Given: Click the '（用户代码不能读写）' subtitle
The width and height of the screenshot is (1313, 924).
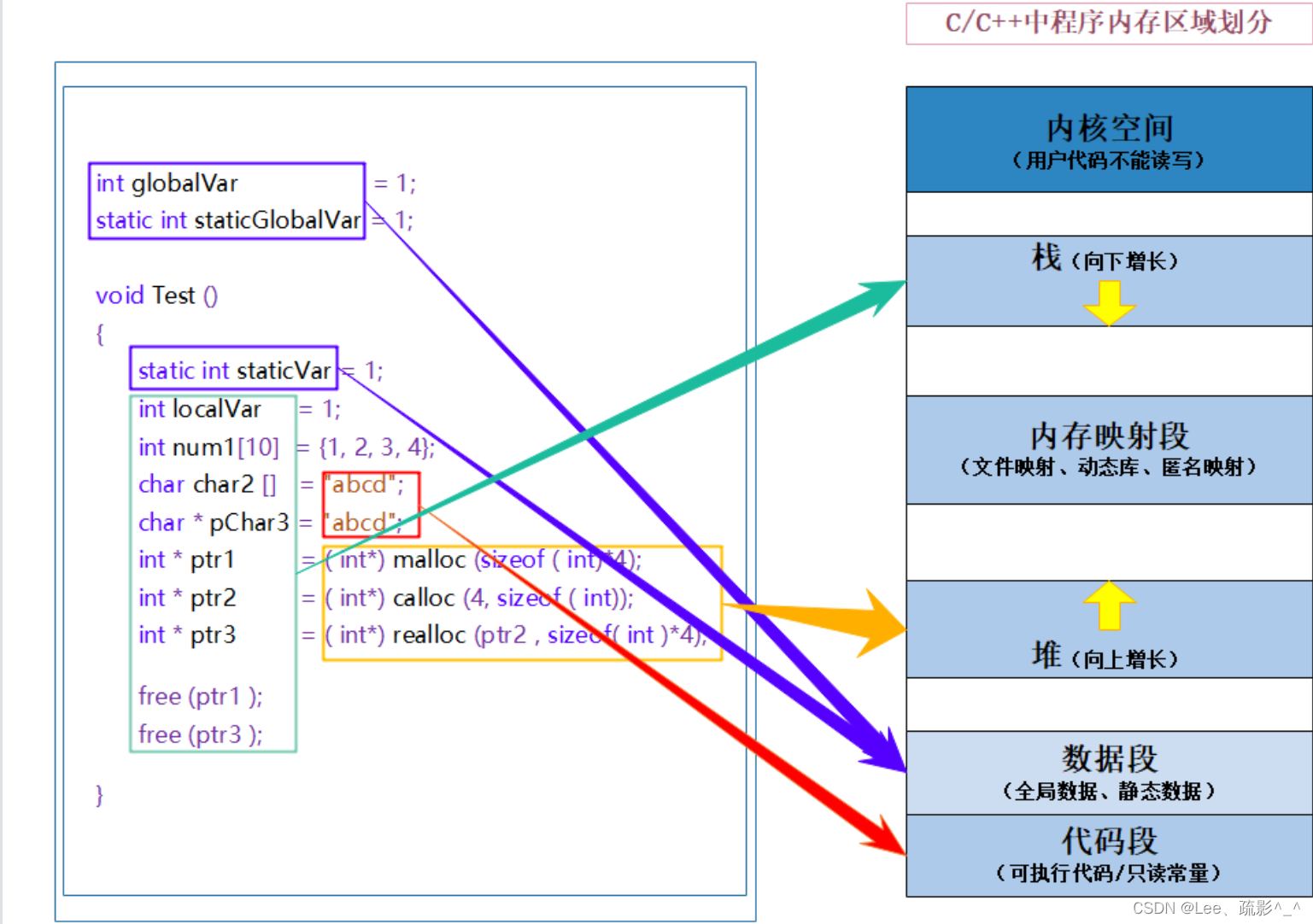Looking at the screenshot, I should coord(1108,161).
